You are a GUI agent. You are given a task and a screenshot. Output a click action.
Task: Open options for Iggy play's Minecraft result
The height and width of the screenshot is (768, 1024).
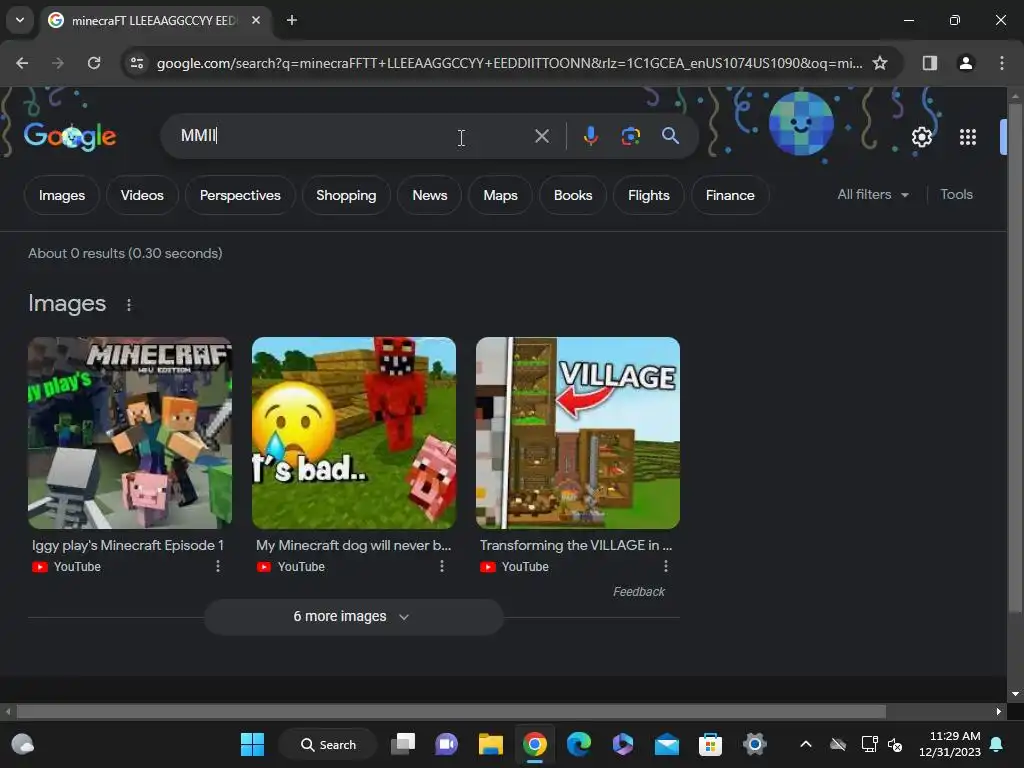click(218, 566)
